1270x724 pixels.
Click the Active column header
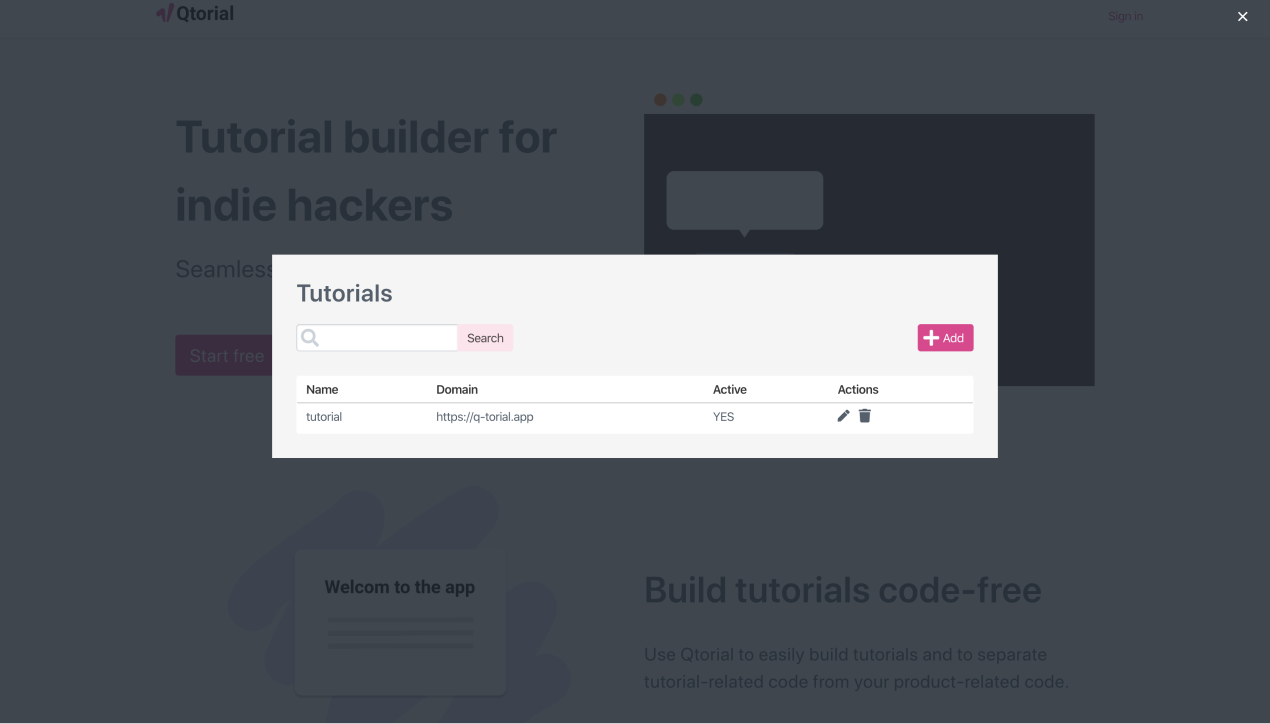730,390
